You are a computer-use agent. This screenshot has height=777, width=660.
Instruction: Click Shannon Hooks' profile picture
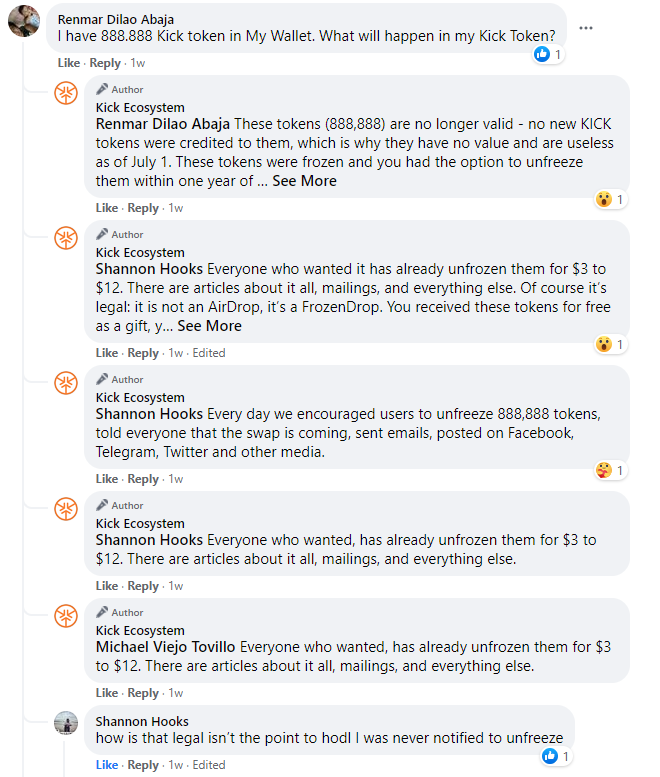click(x=66, y=723)
